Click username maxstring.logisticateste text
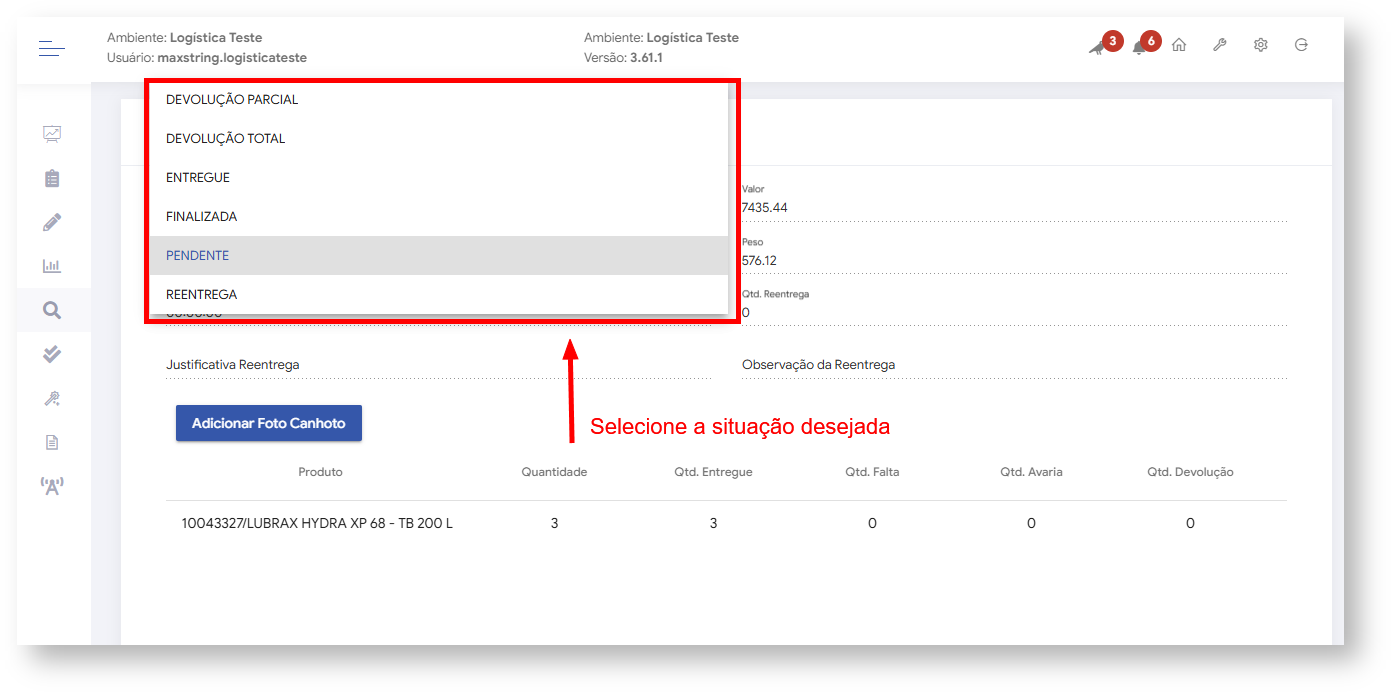1392x693 pixels. point(232,58)
